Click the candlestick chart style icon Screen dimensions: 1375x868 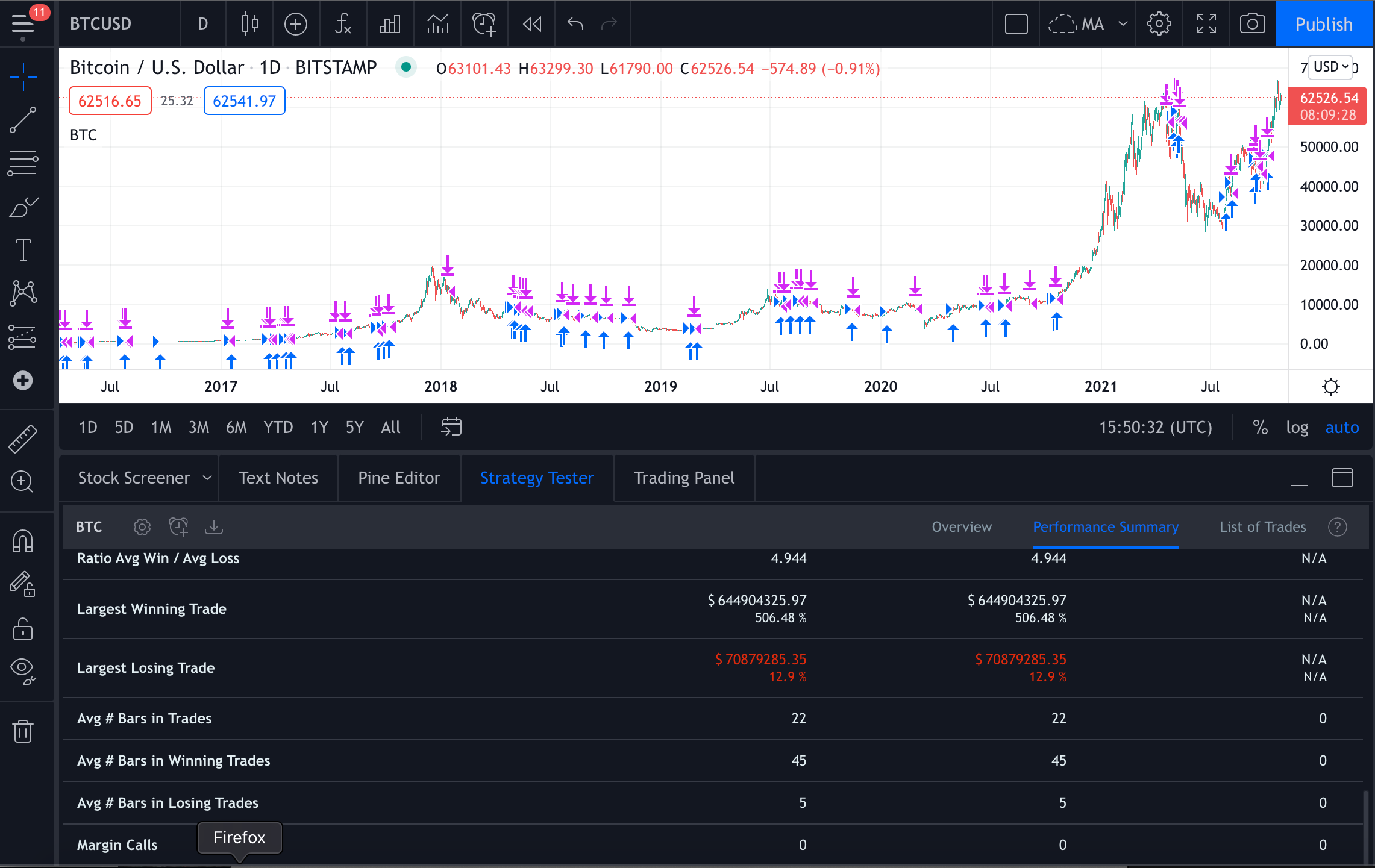tap(249, 24)
